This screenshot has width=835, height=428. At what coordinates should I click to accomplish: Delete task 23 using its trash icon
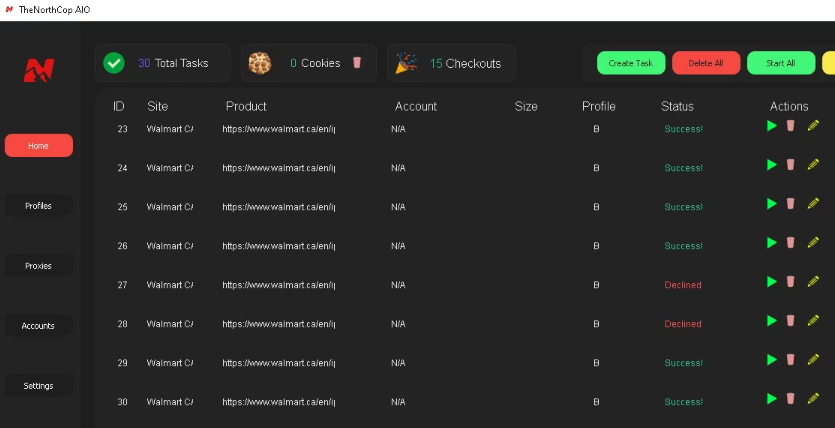[x=790, y=125]
